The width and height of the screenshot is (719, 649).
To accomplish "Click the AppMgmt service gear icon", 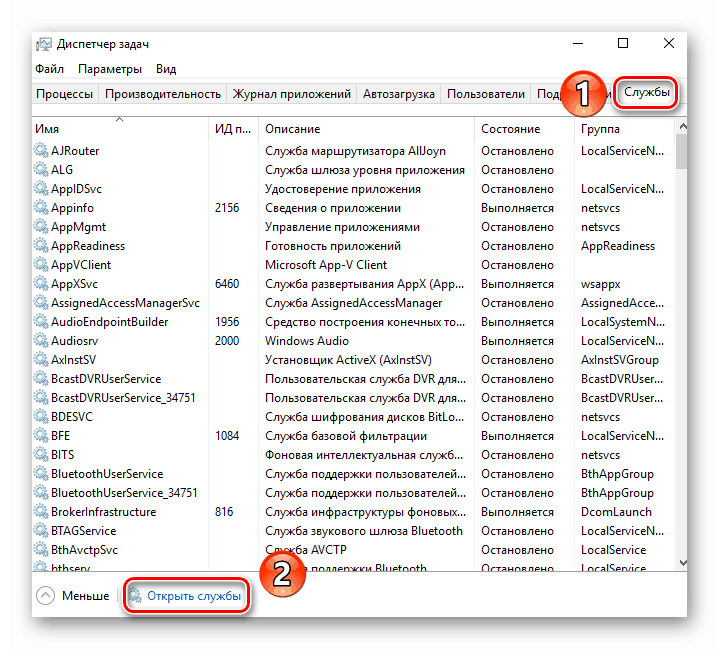I will point(41,227).
